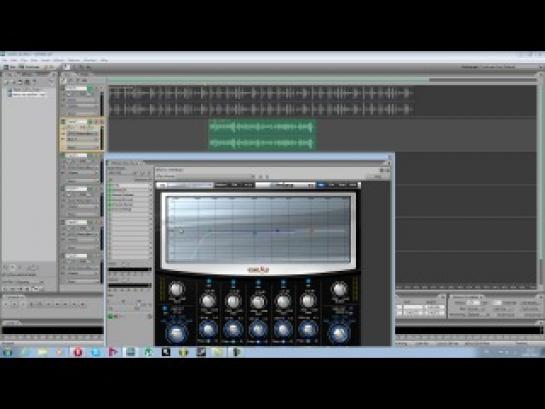545x409 pixels.
Task: Click the second band blue frequency knob
Action: [233, 329]
